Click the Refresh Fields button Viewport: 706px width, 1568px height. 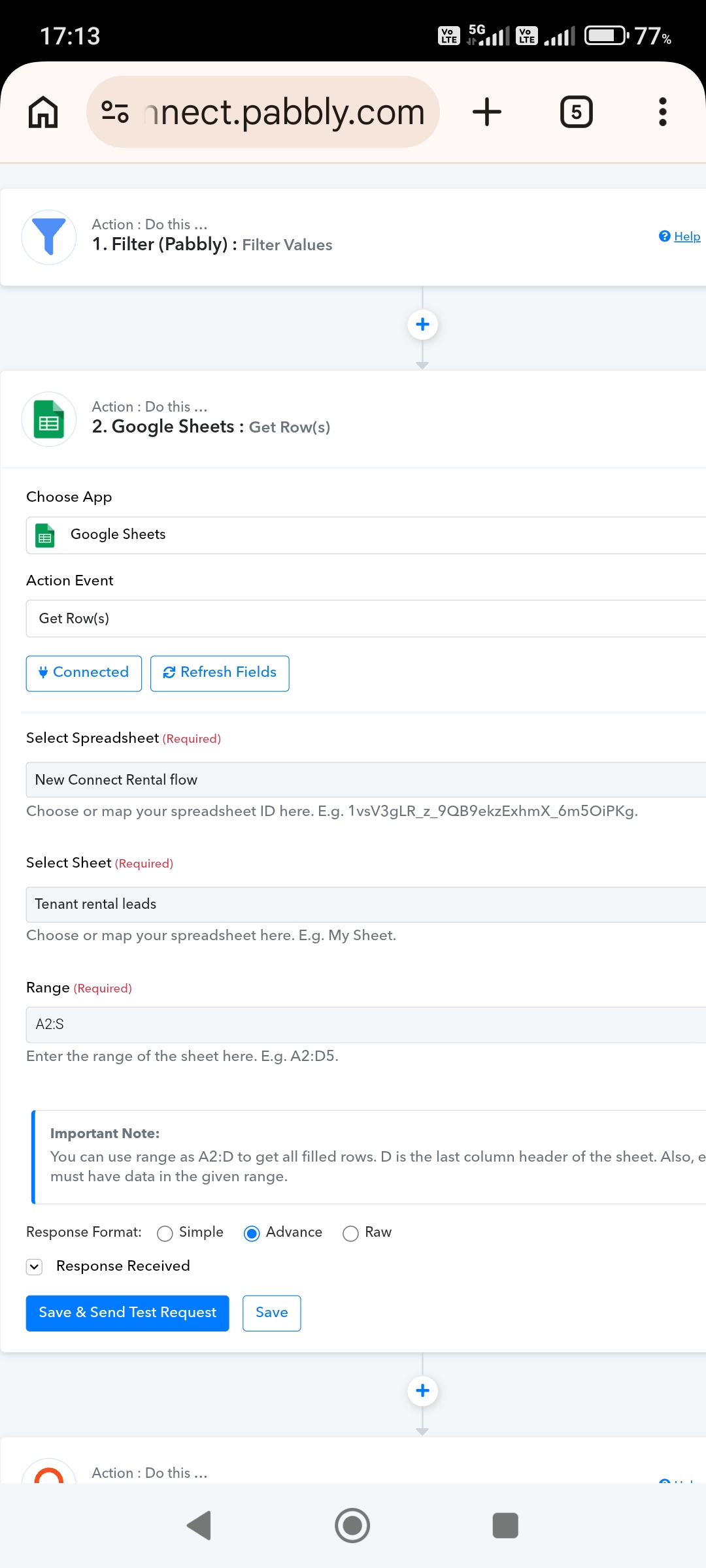point(220,673)
